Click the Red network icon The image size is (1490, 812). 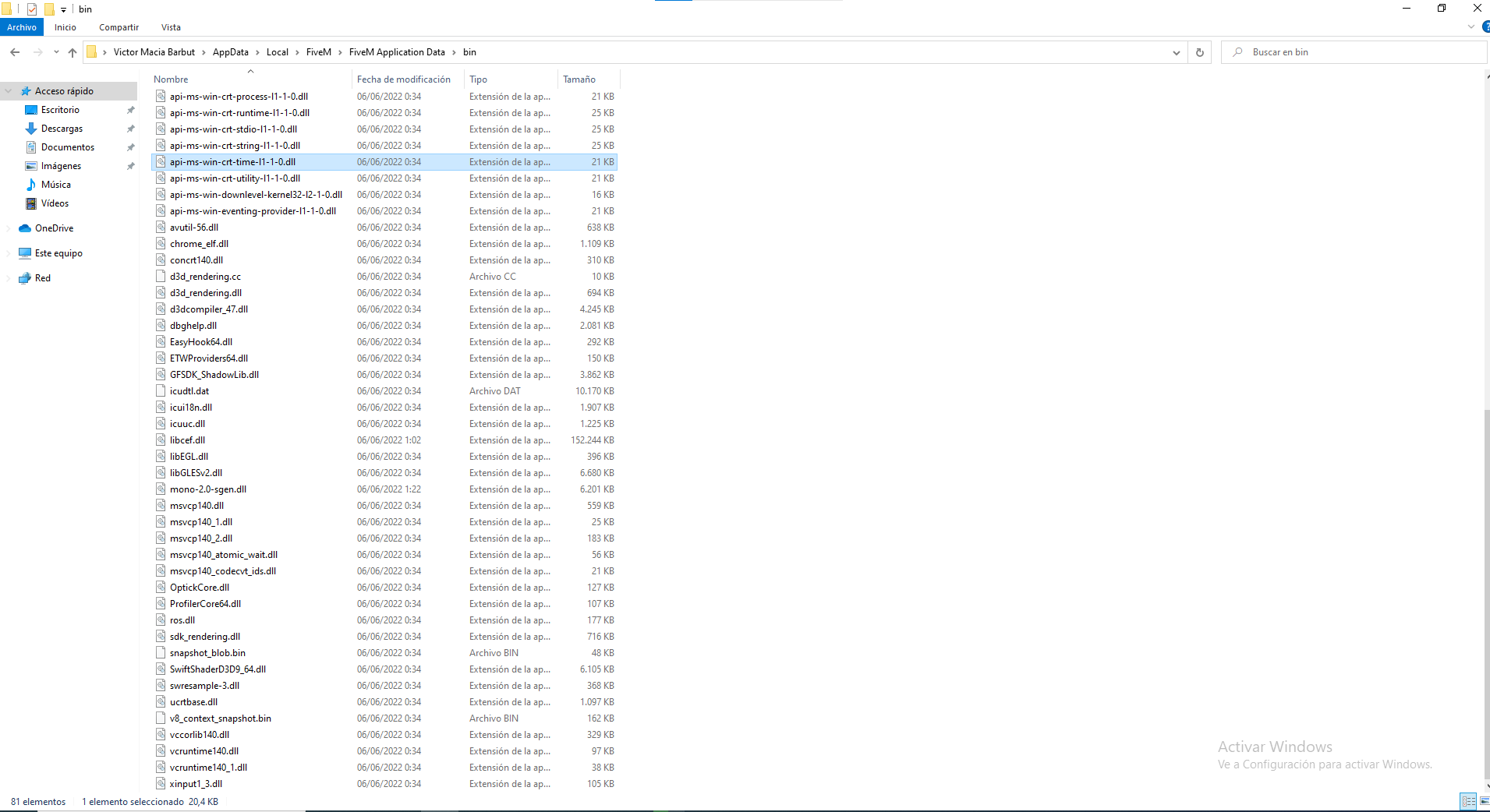click(25, 278)
